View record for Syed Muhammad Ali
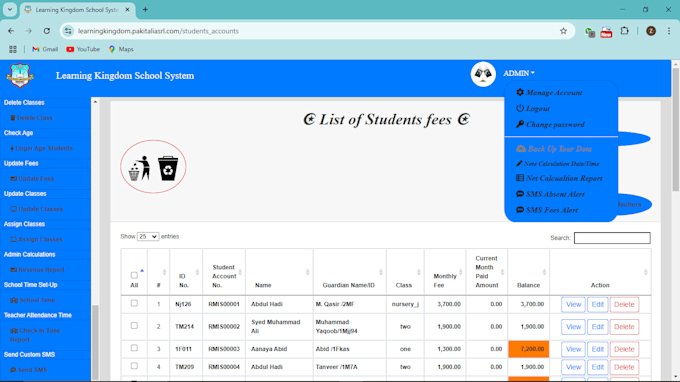 [573, 327]
